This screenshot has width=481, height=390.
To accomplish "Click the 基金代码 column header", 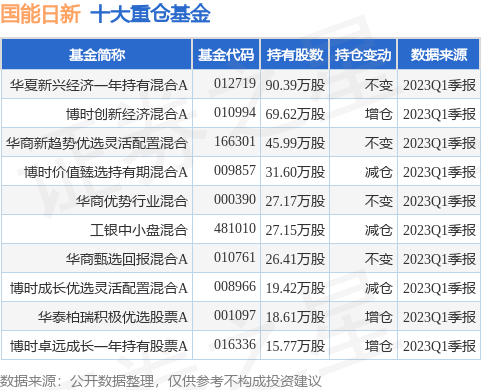I will 226,54.
